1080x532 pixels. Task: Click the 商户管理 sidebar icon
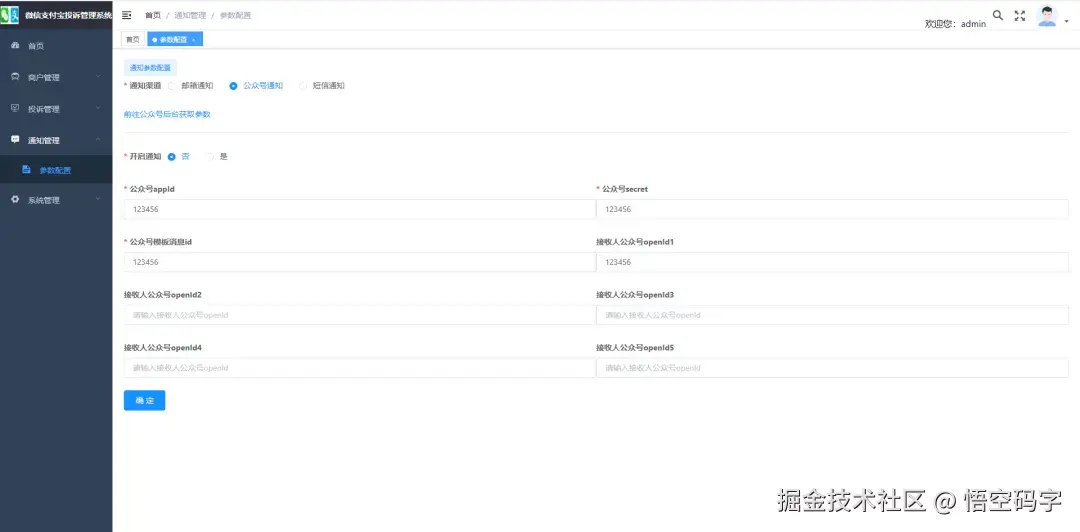pyautogui.click(x=15, y=77)
